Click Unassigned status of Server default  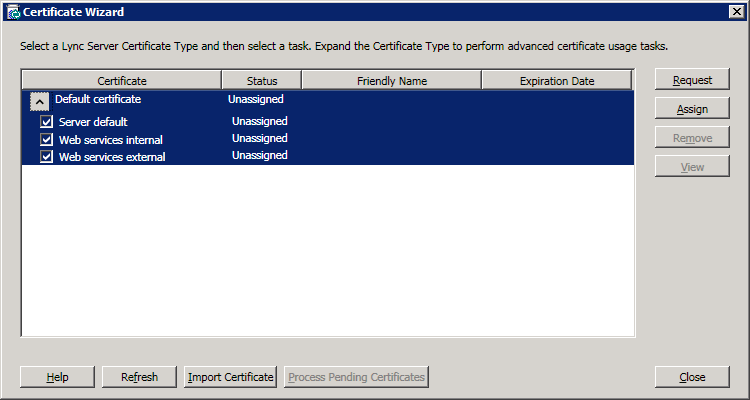coord(260,121)
